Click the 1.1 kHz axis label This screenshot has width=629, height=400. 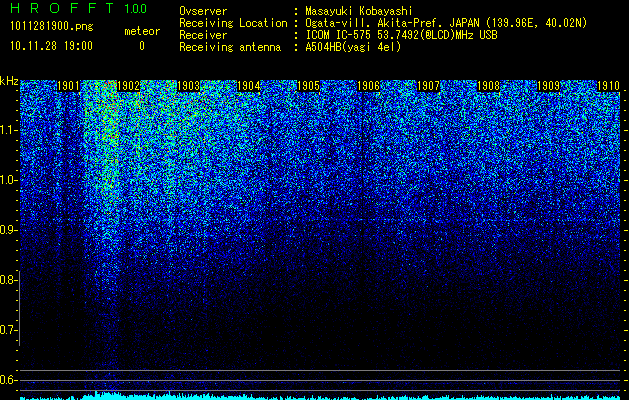click(8, 130)
